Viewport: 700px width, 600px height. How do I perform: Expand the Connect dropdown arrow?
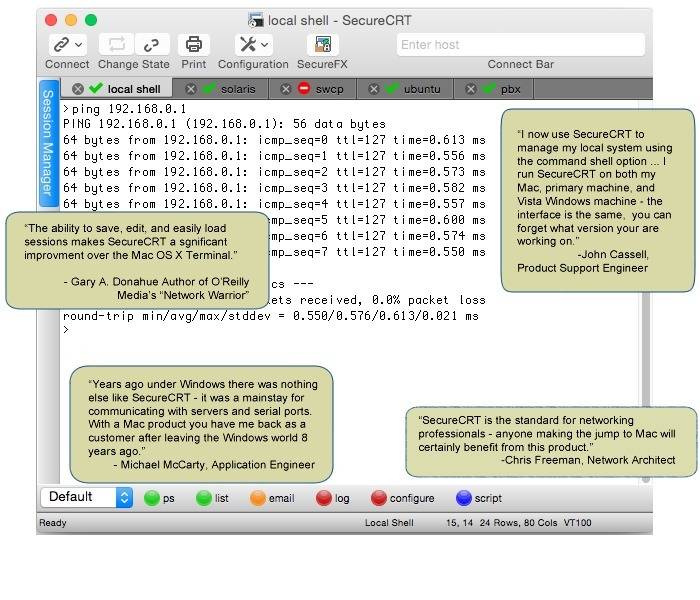point(79,45)
